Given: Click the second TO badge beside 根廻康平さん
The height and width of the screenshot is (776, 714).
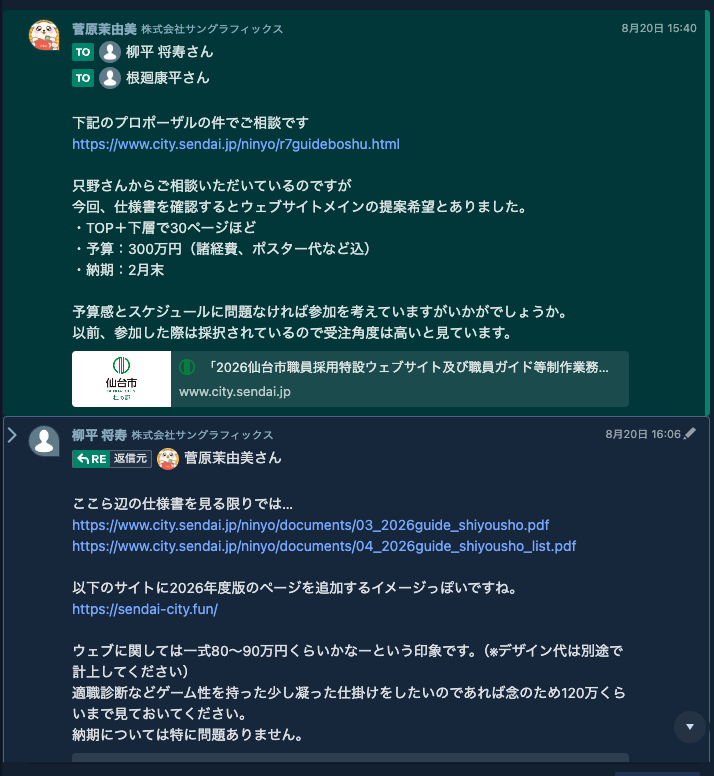Looking at the screenshot, I should (x=83, y=78).
